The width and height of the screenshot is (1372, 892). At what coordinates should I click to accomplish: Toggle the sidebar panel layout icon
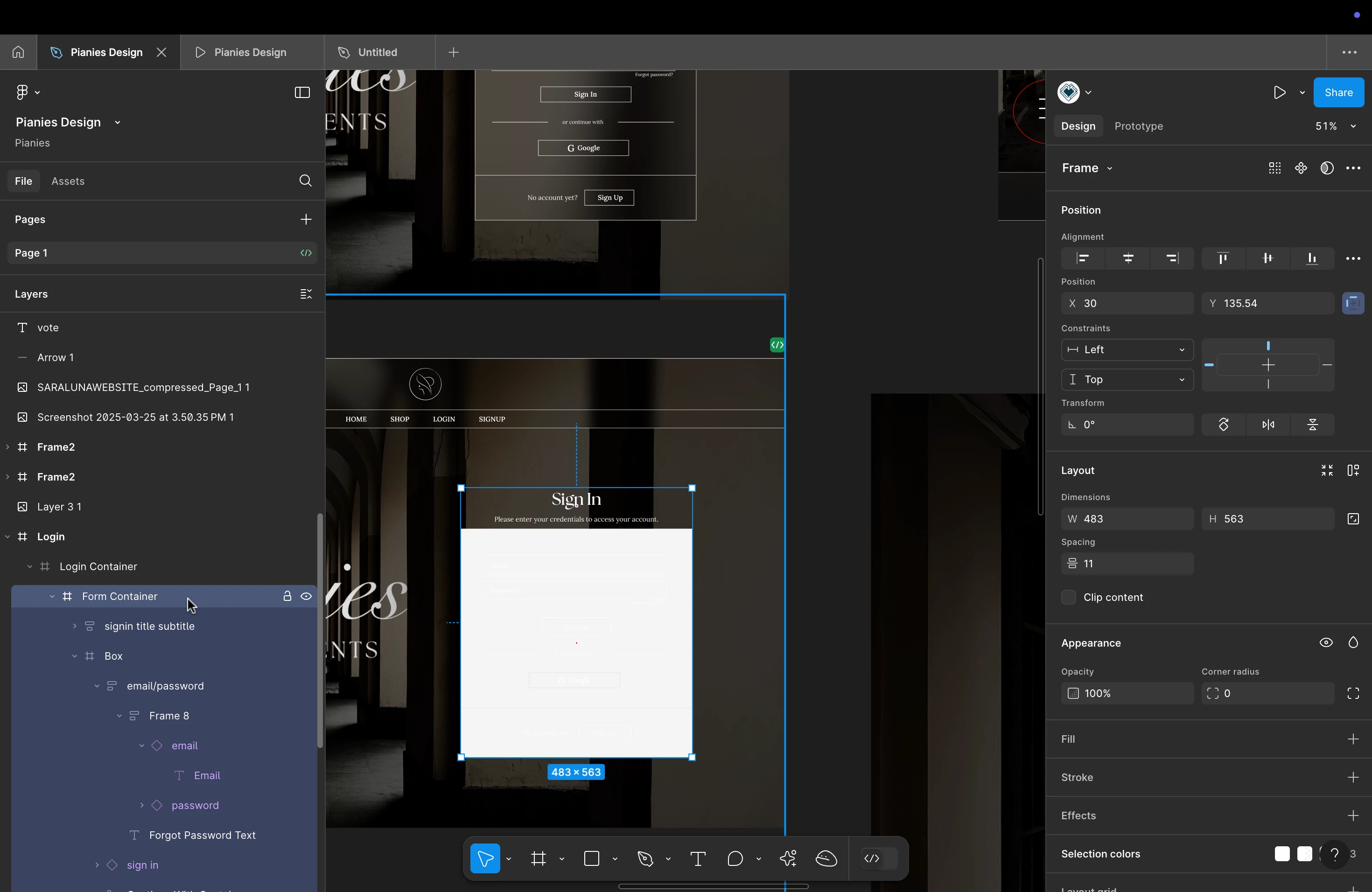coord(302,92)
